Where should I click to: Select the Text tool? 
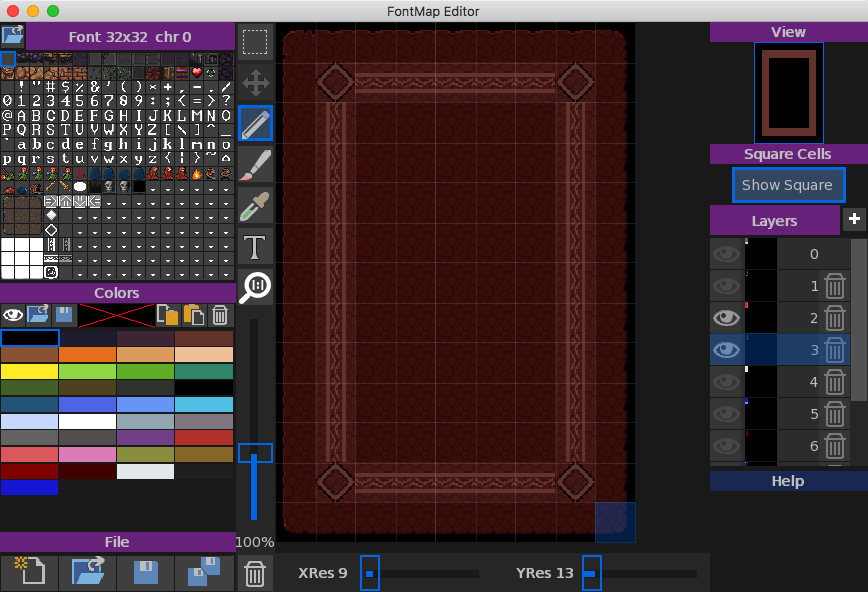(255, 246)
